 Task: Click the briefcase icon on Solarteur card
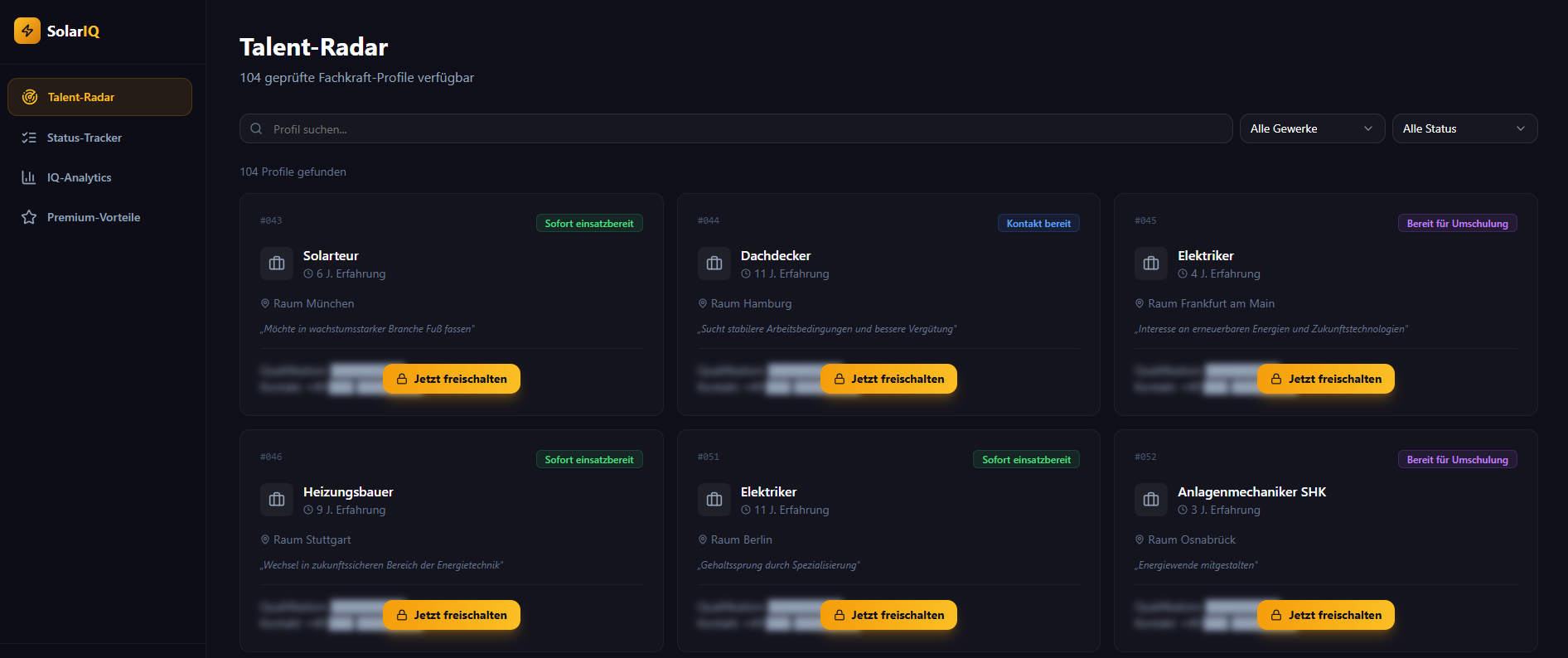tap(277, 264)
